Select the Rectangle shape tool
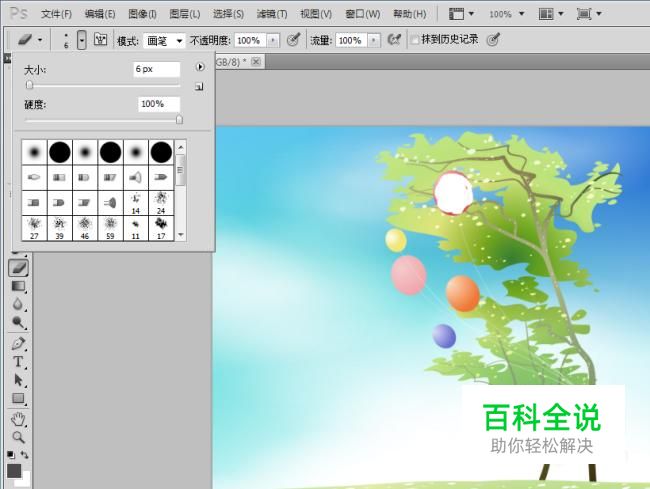650x489 pixels. [x=18, y=398]
